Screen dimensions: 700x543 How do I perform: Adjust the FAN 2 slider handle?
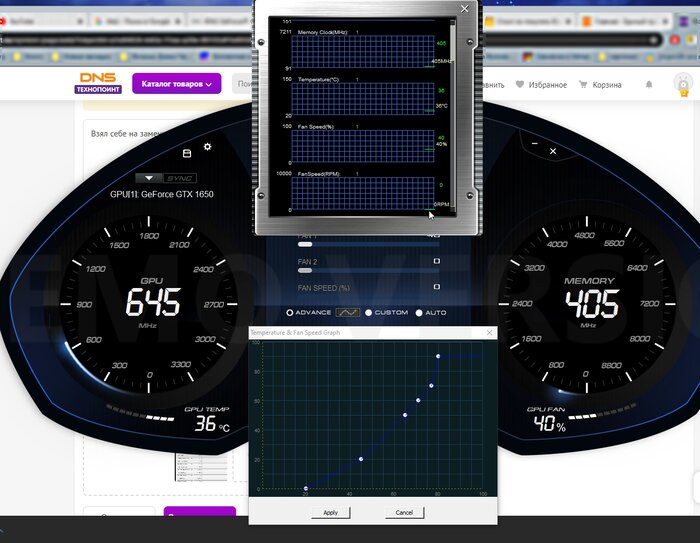305,270
